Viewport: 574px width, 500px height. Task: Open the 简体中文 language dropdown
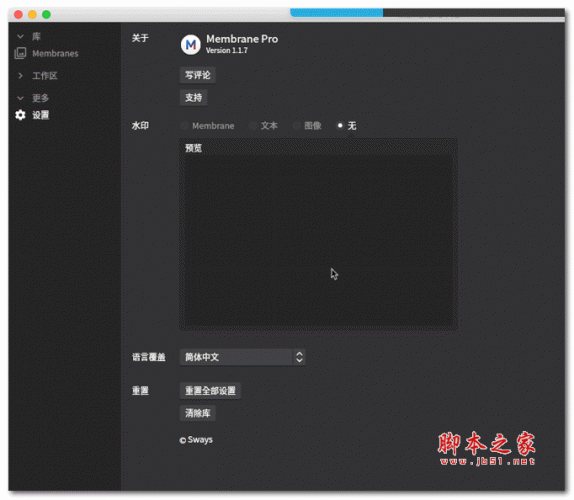coord(242,357)
